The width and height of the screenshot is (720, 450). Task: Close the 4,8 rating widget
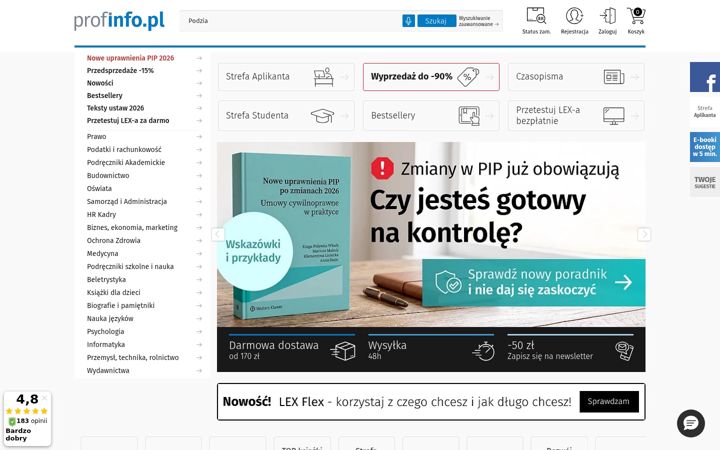(x=45, y=398)
